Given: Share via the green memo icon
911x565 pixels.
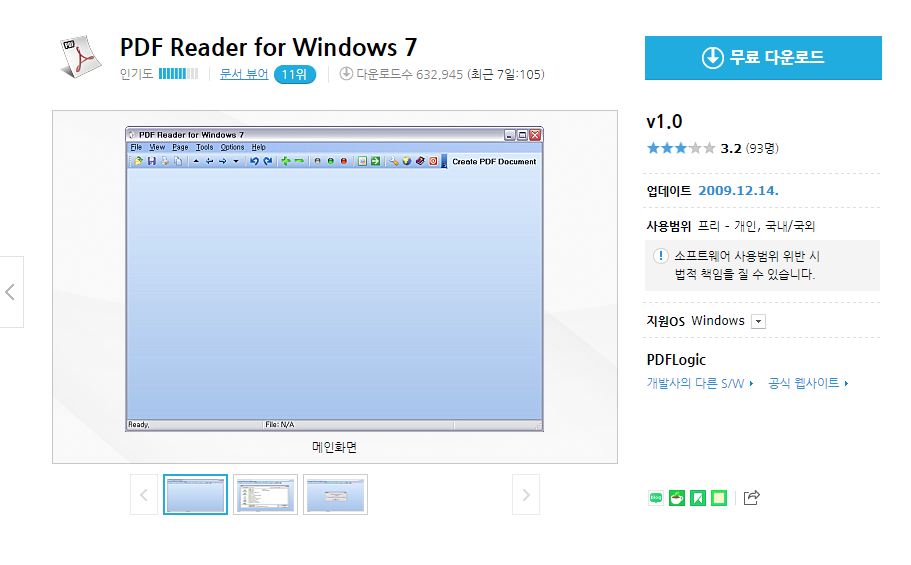Looking at the screenshot, I should pyautogui.click(x=719, y=498).
